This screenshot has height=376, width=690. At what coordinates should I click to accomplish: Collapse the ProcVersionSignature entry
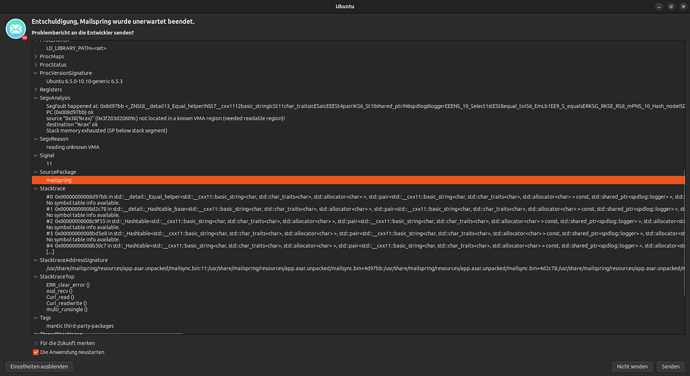pos(36,73)
